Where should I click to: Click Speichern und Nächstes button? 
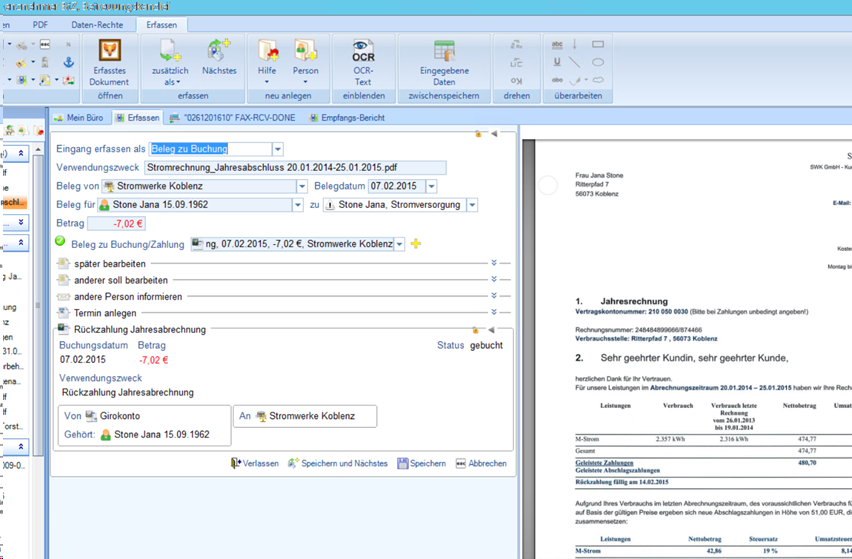338,463
